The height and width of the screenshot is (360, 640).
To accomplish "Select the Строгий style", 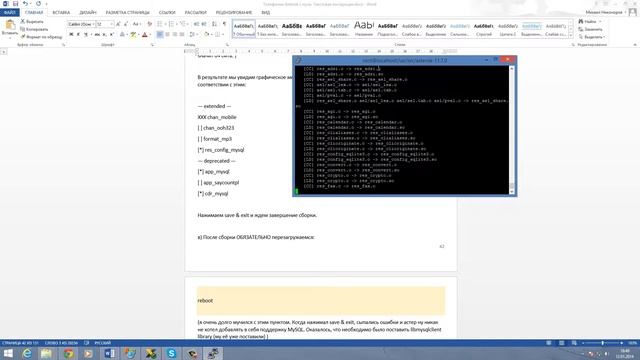I will coord(484,29).
